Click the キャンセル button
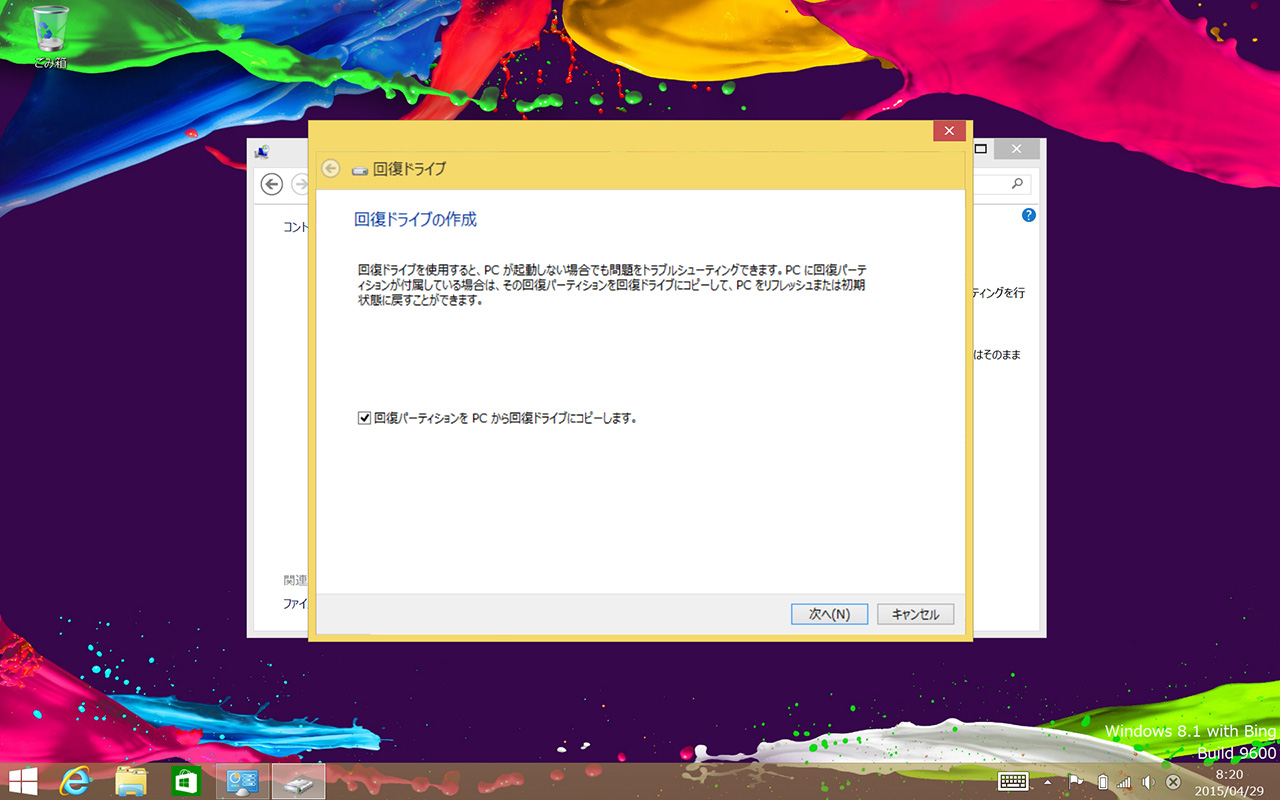This screenshot has width=1280, height=800. point(915,614)
